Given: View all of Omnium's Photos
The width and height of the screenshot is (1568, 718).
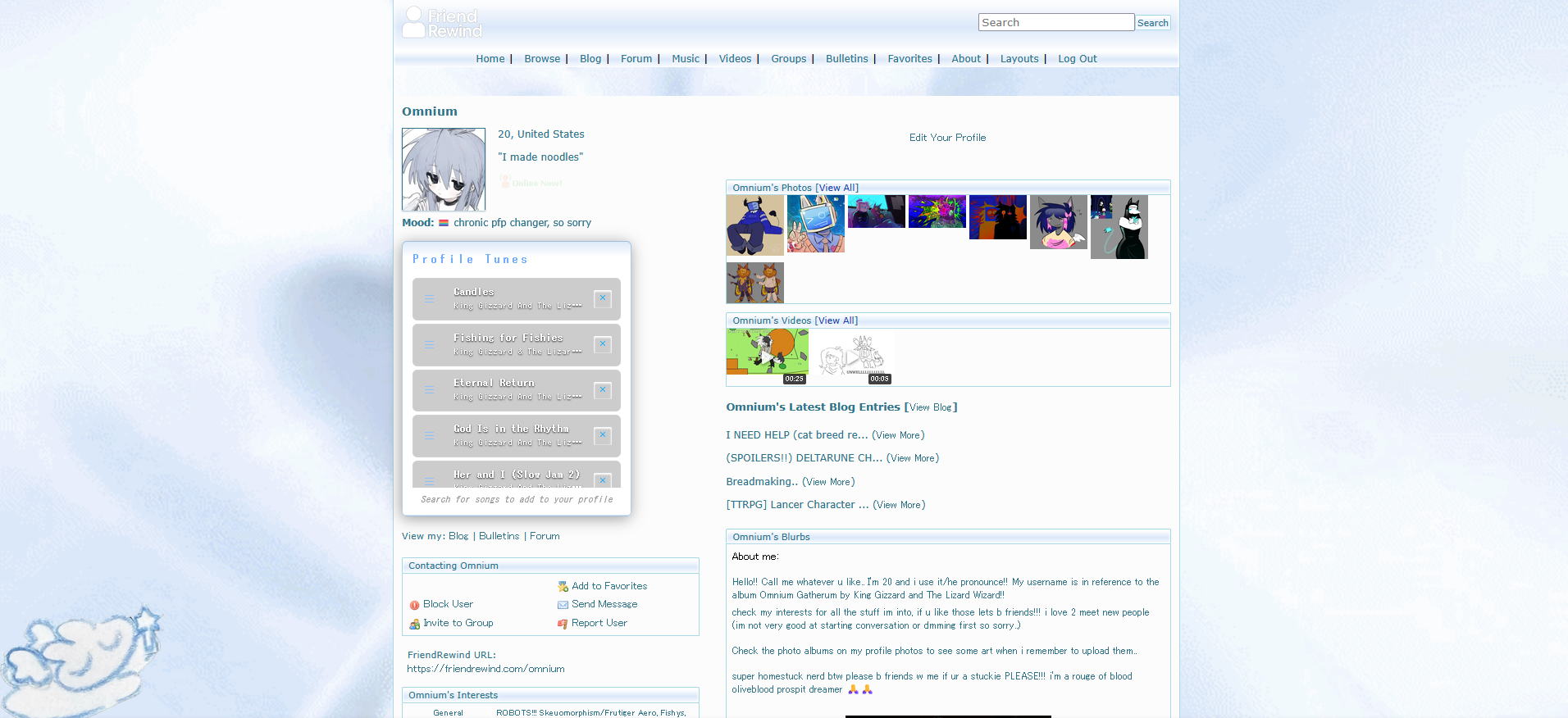Looking at the screenshot, I should [836, 188].
